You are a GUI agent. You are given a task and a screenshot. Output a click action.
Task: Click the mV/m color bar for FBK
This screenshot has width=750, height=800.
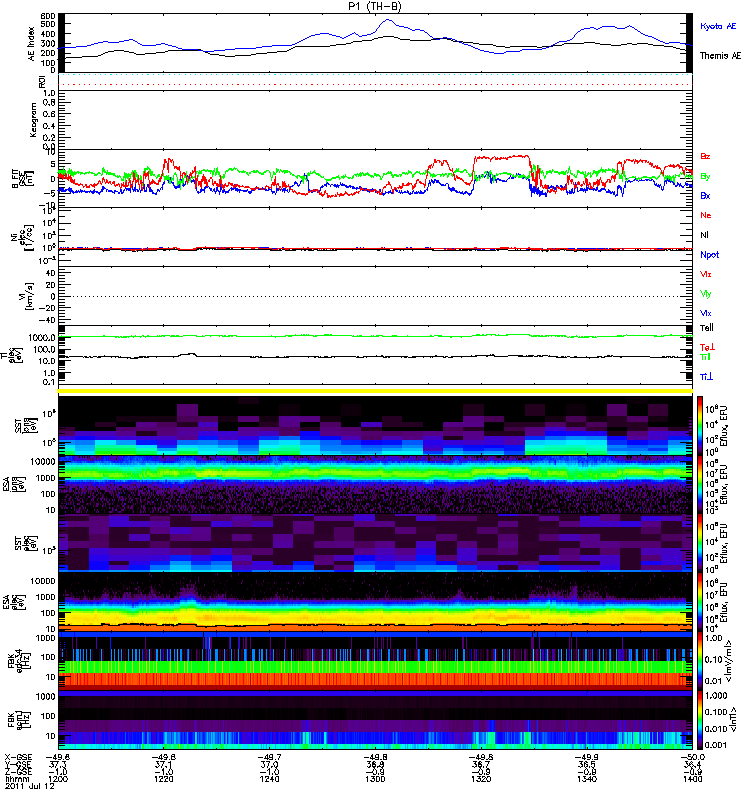700,661
